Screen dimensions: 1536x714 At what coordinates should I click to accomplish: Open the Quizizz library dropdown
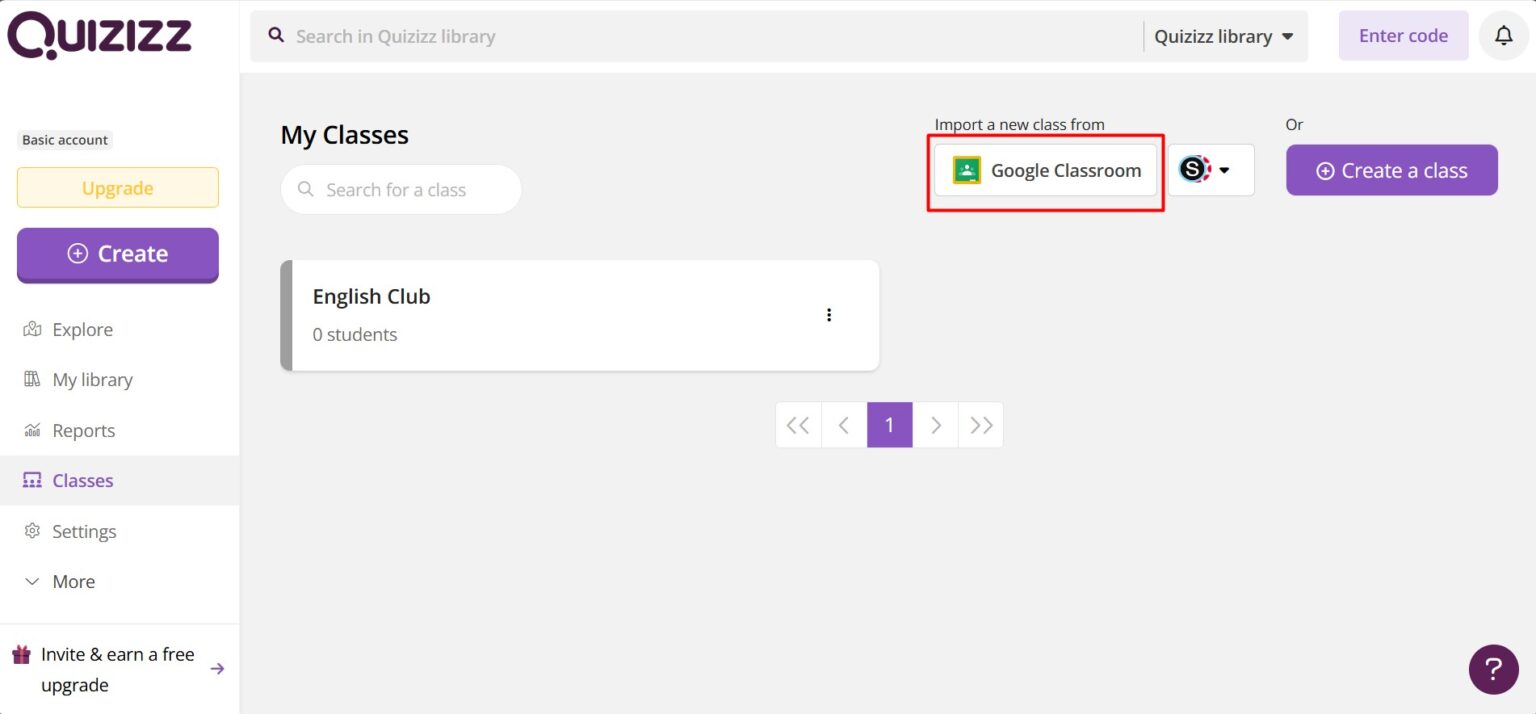point(1222,35)
